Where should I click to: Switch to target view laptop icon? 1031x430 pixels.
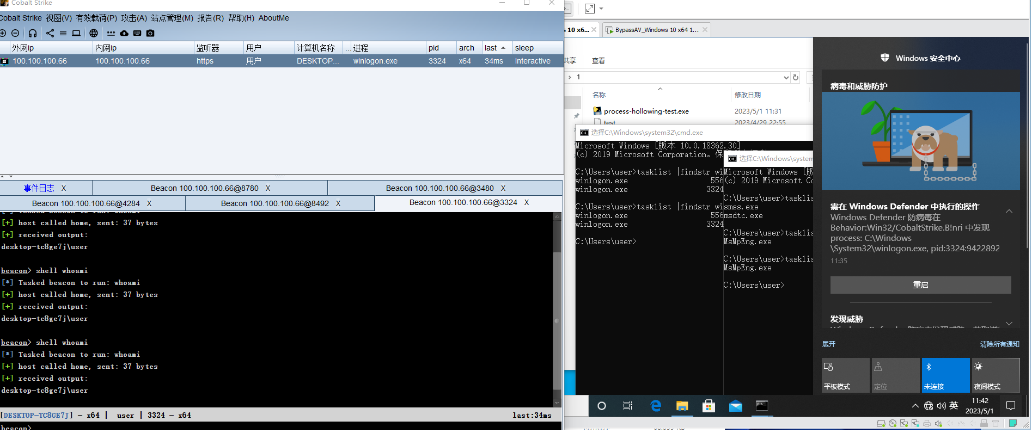tap(76, 33)
